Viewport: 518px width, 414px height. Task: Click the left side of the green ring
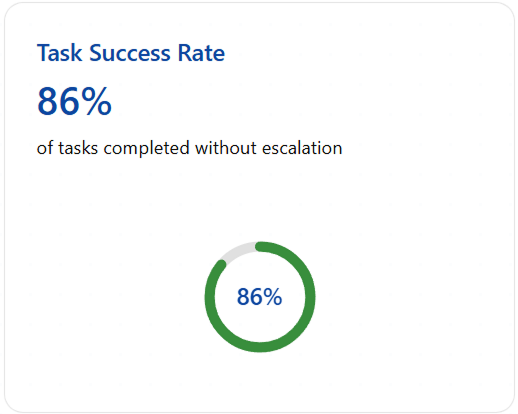210,297
